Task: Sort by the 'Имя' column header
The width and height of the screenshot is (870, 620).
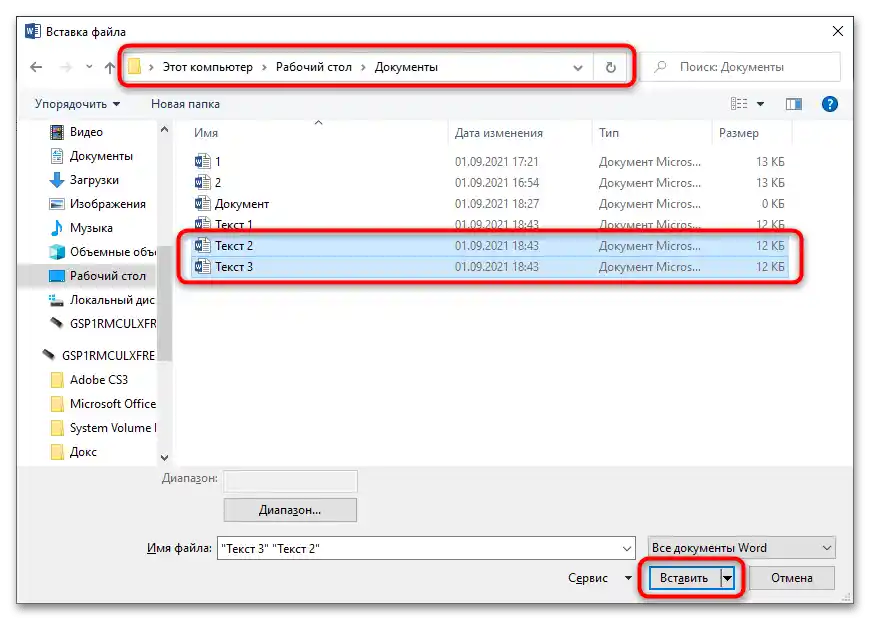Action: pyautogui.click(x=206, y=133)
